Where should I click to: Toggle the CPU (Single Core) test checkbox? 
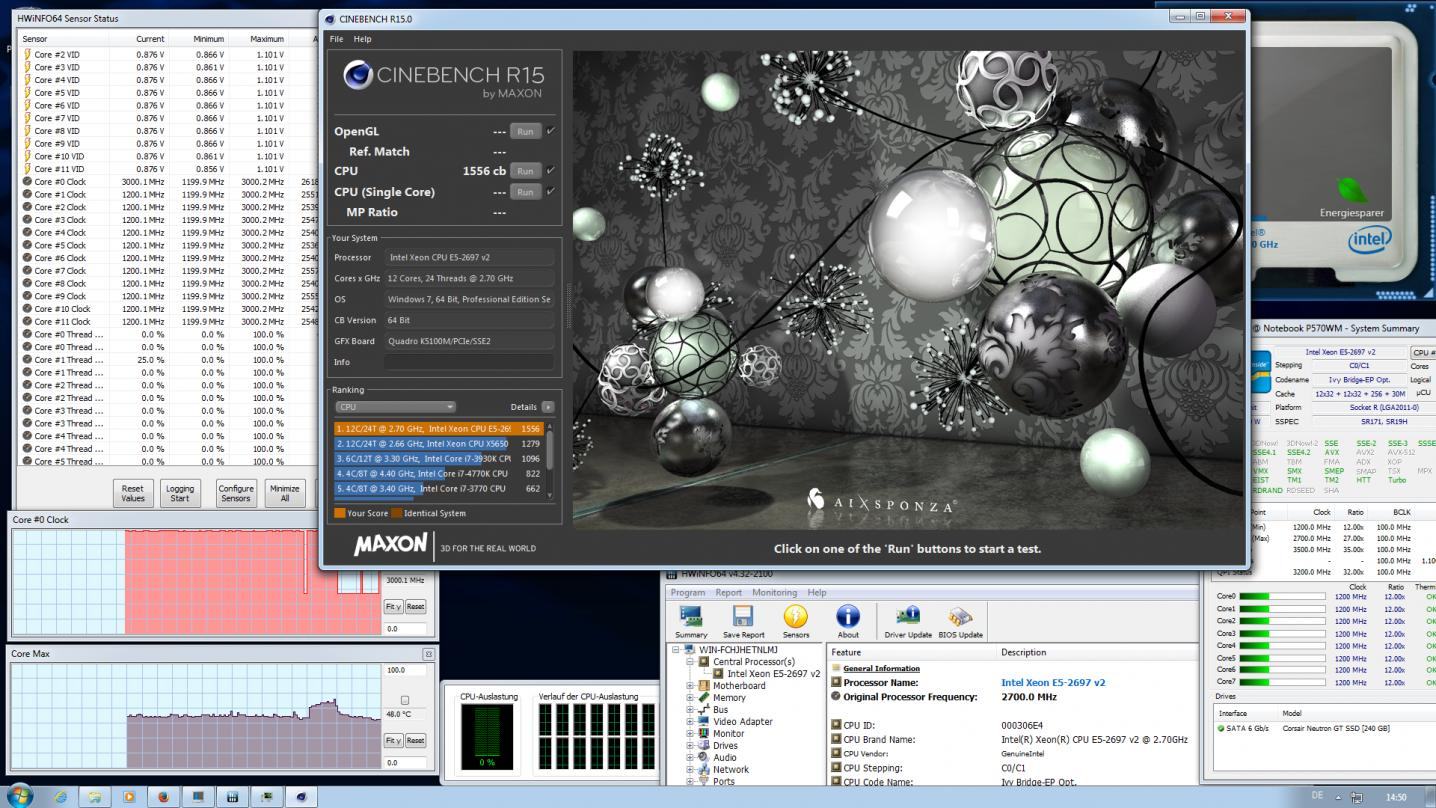click(x=551, y=191)
